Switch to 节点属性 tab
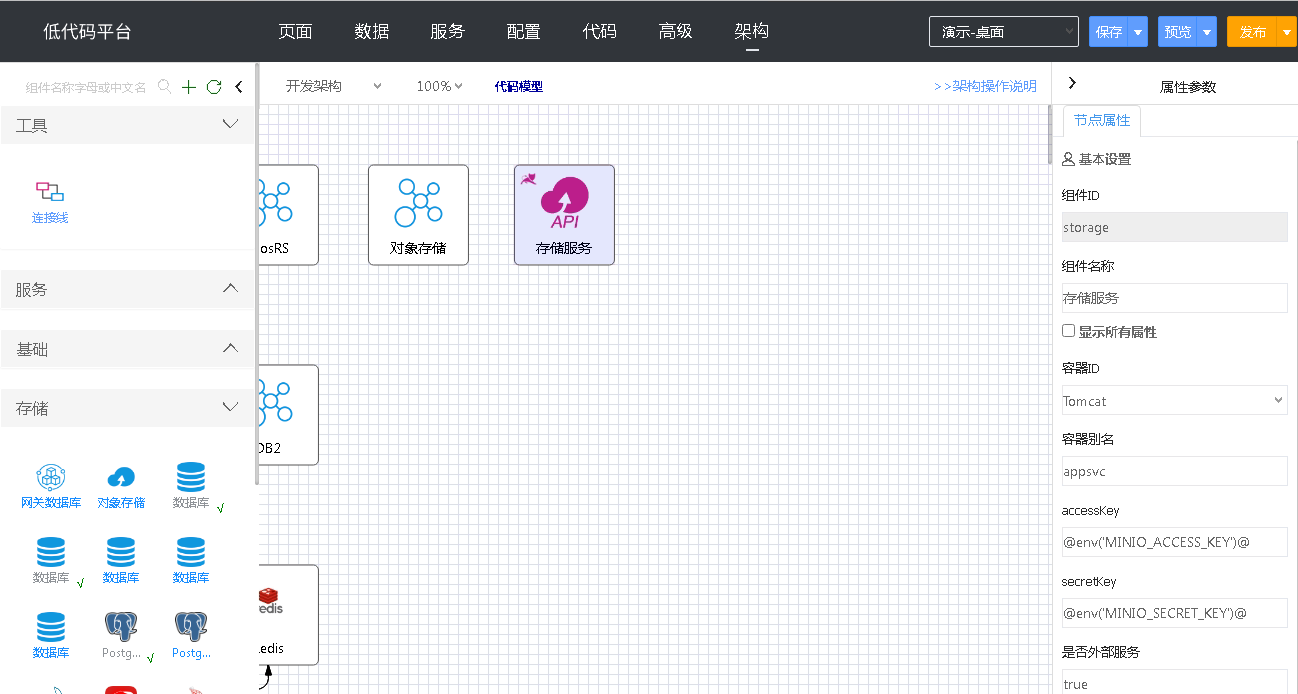 coord(1102,121)
